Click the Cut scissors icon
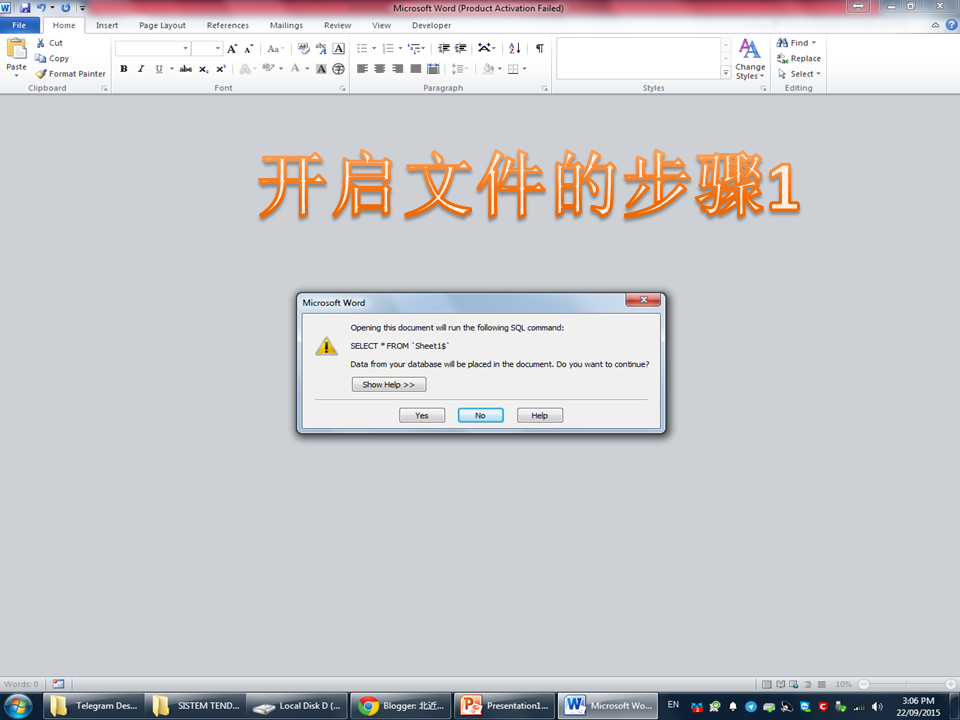 click(x=40, y=43)
